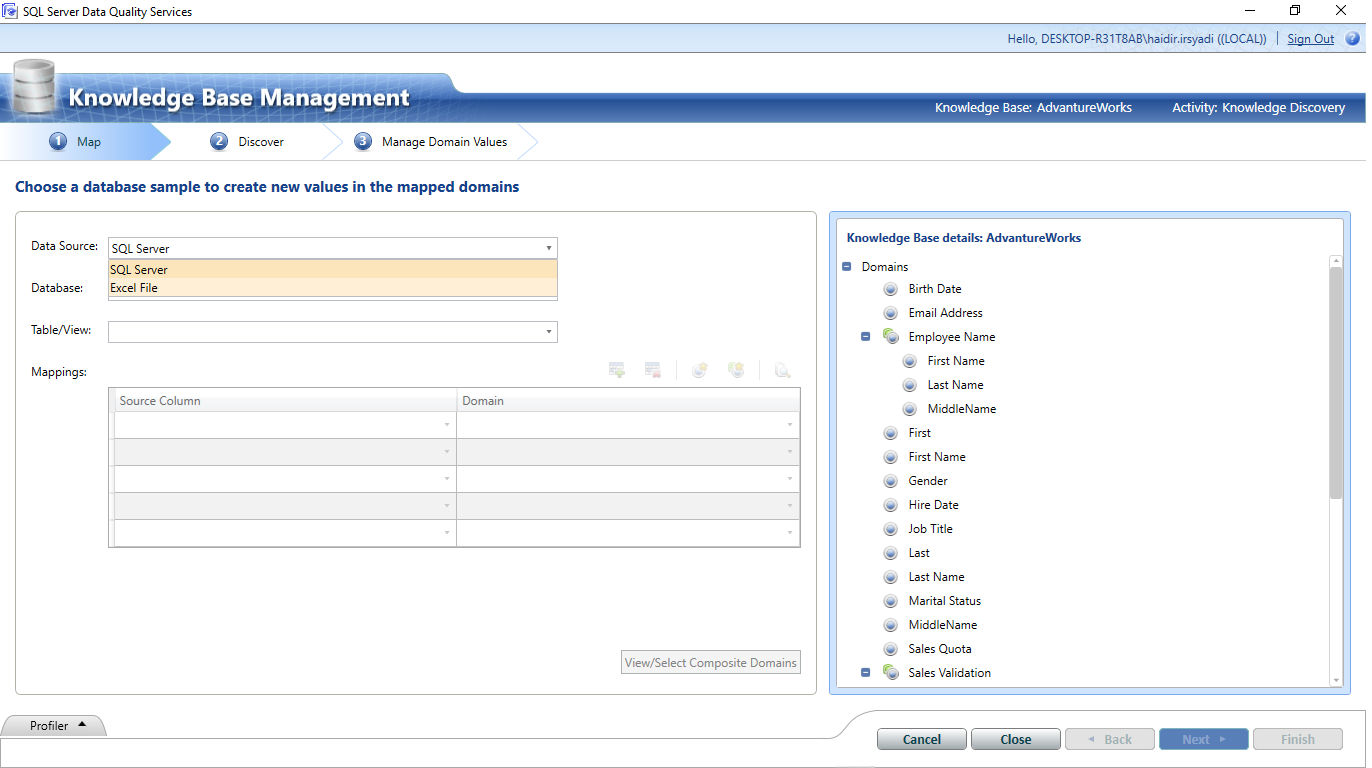This screenshot has width=1372, height=768.
Task: Click the Birth Date domain icon
Action: coord(890,288)
